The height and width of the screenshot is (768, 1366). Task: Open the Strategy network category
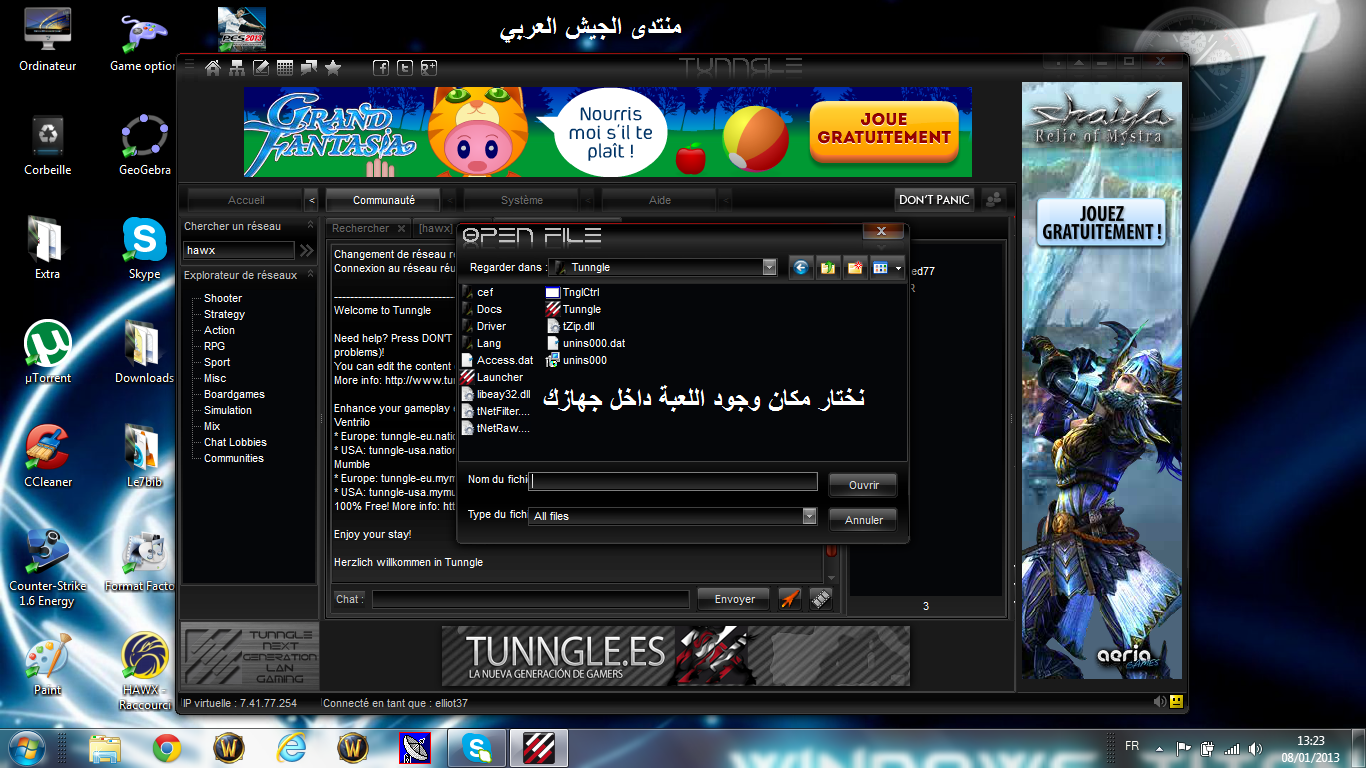pyautogui.click(x=224, y=314)
